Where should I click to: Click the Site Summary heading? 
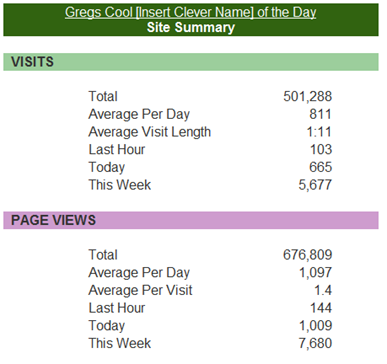(191, 27)
